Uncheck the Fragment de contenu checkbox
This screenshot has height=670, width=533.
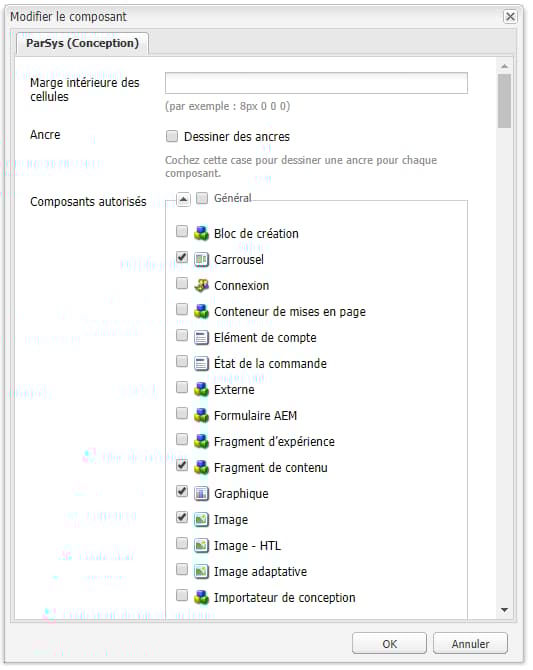pyautogui.click(x=182, y=465)
